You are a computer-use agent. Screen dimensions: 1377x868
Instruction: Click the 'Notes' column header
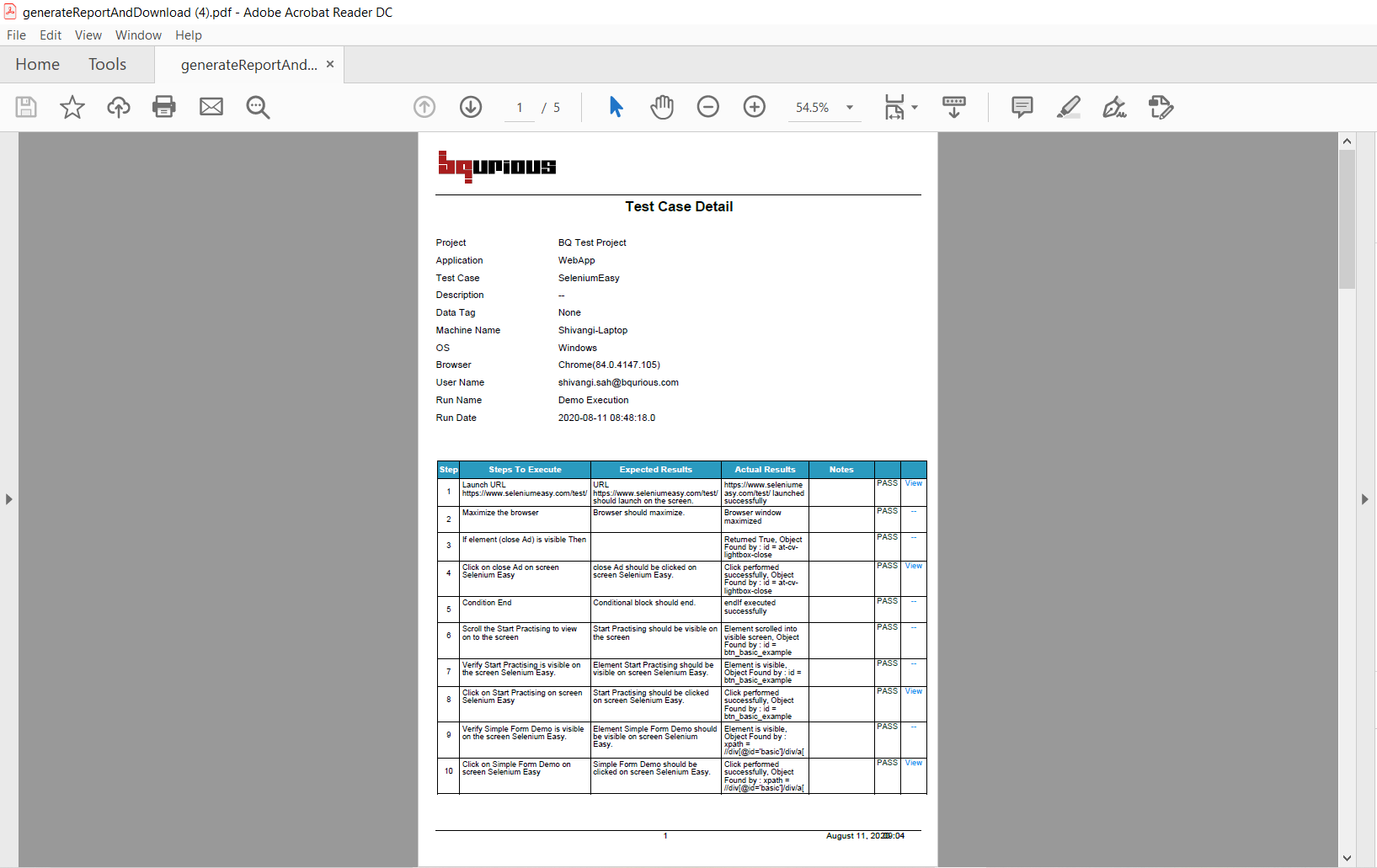(841, 470)
